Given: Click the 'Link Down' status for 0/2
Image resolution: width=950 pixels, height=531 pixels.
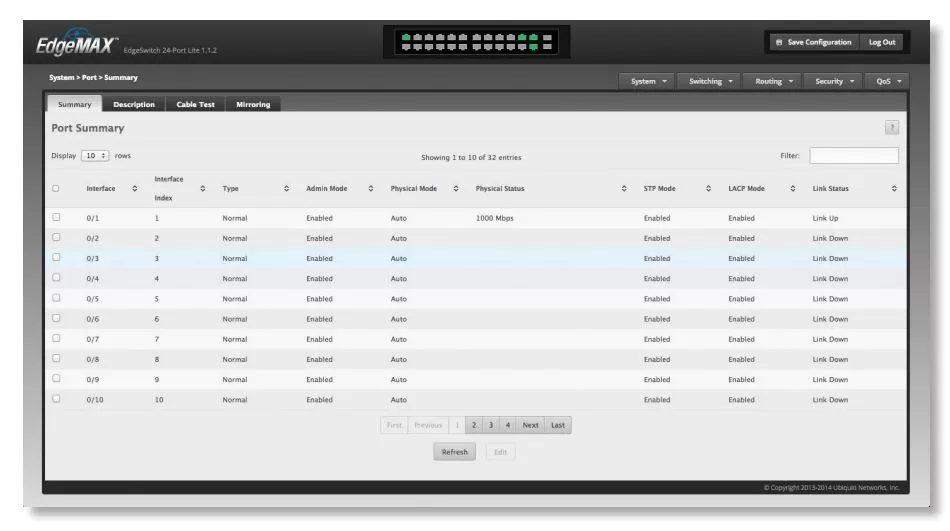Looking at the screenshot, I should [x=830, y=238].
